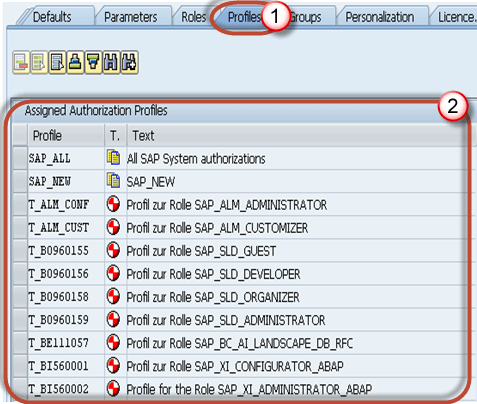Image resolution: width=477 pixels, height=404 pixels.
Task: Click the Find binoculars icon
Action: click(111, 62)
